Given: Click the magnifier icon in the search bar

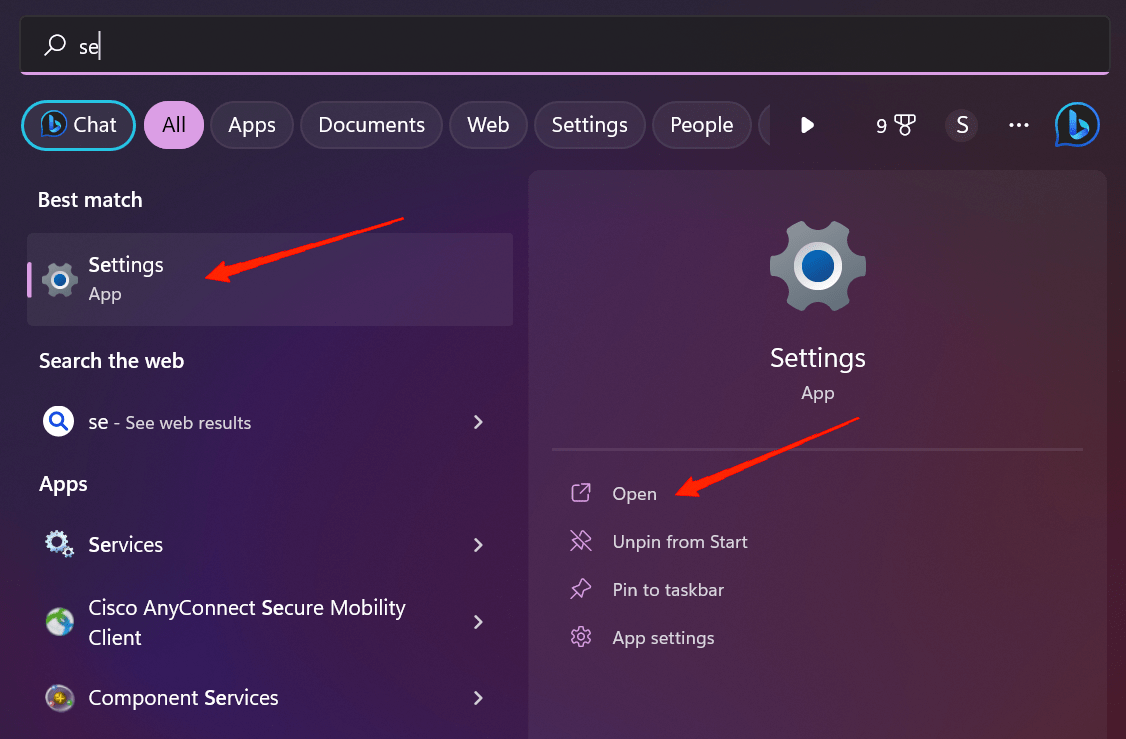Looking at the screenshot, I should pos(55,45).
